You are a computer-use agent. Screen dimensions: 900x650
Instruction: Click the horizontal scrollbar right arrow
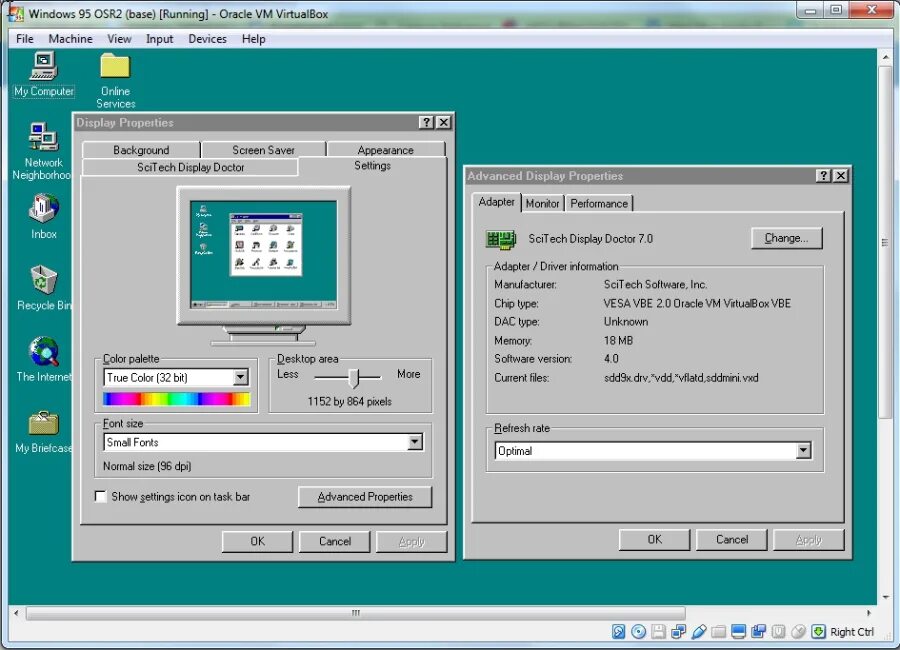click(x=868, y=613)
